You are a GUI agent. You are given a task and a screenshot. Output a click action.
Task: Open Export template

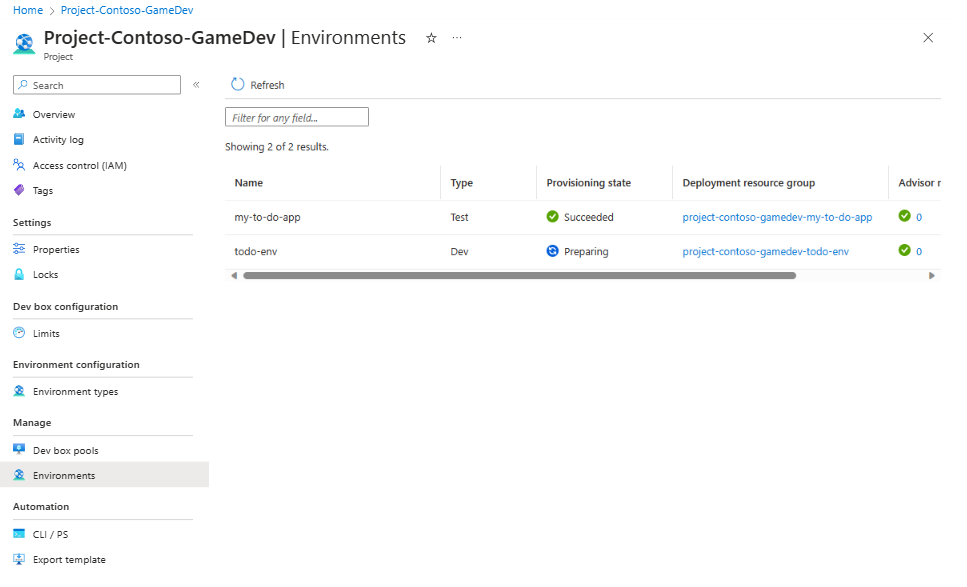pyautogui.click(x=69, y=560)
